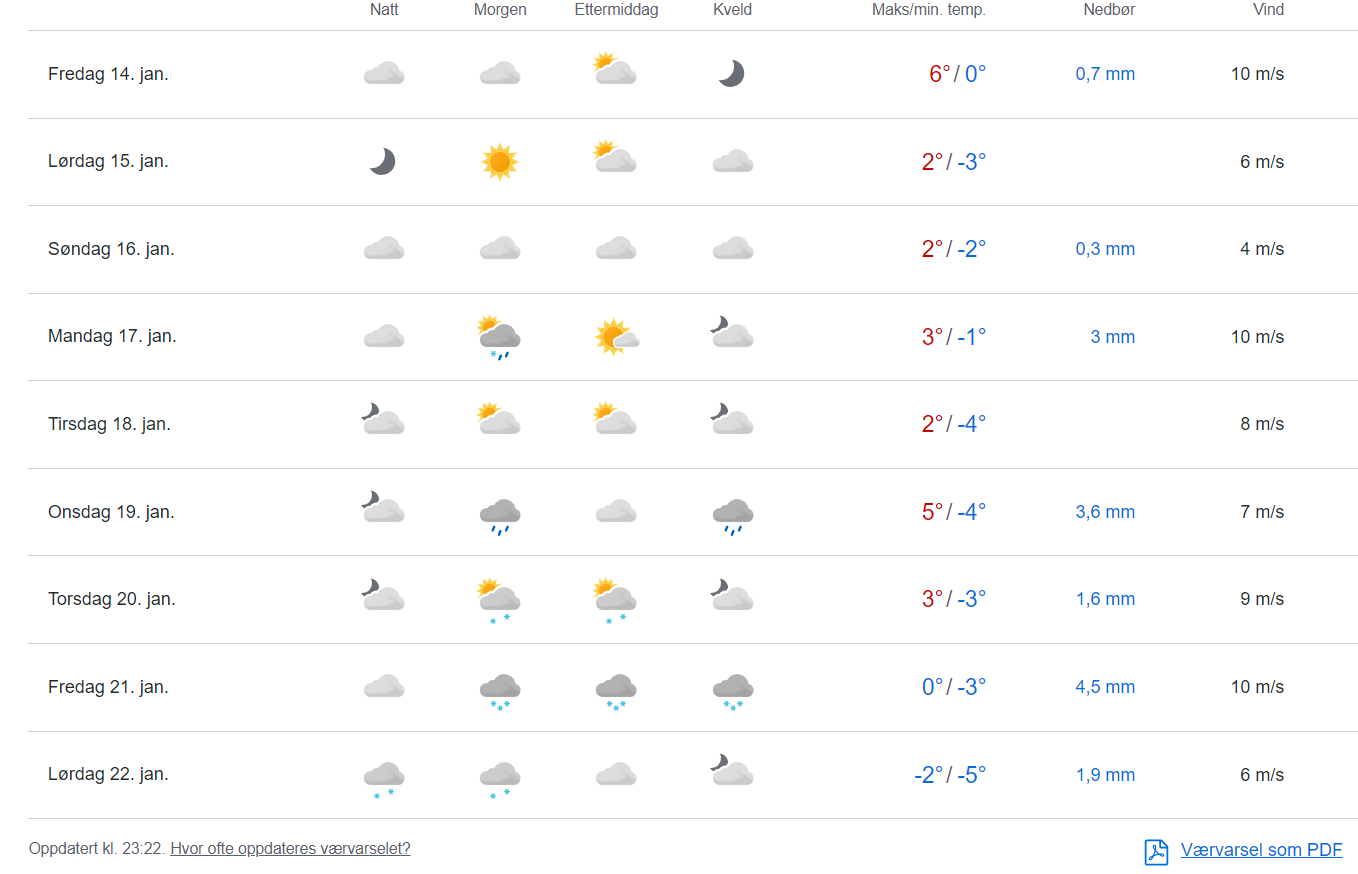Click the 'Nedbør' column header
The height and width of the screenshot is (874, 1358).
(x=1109, y=10)
